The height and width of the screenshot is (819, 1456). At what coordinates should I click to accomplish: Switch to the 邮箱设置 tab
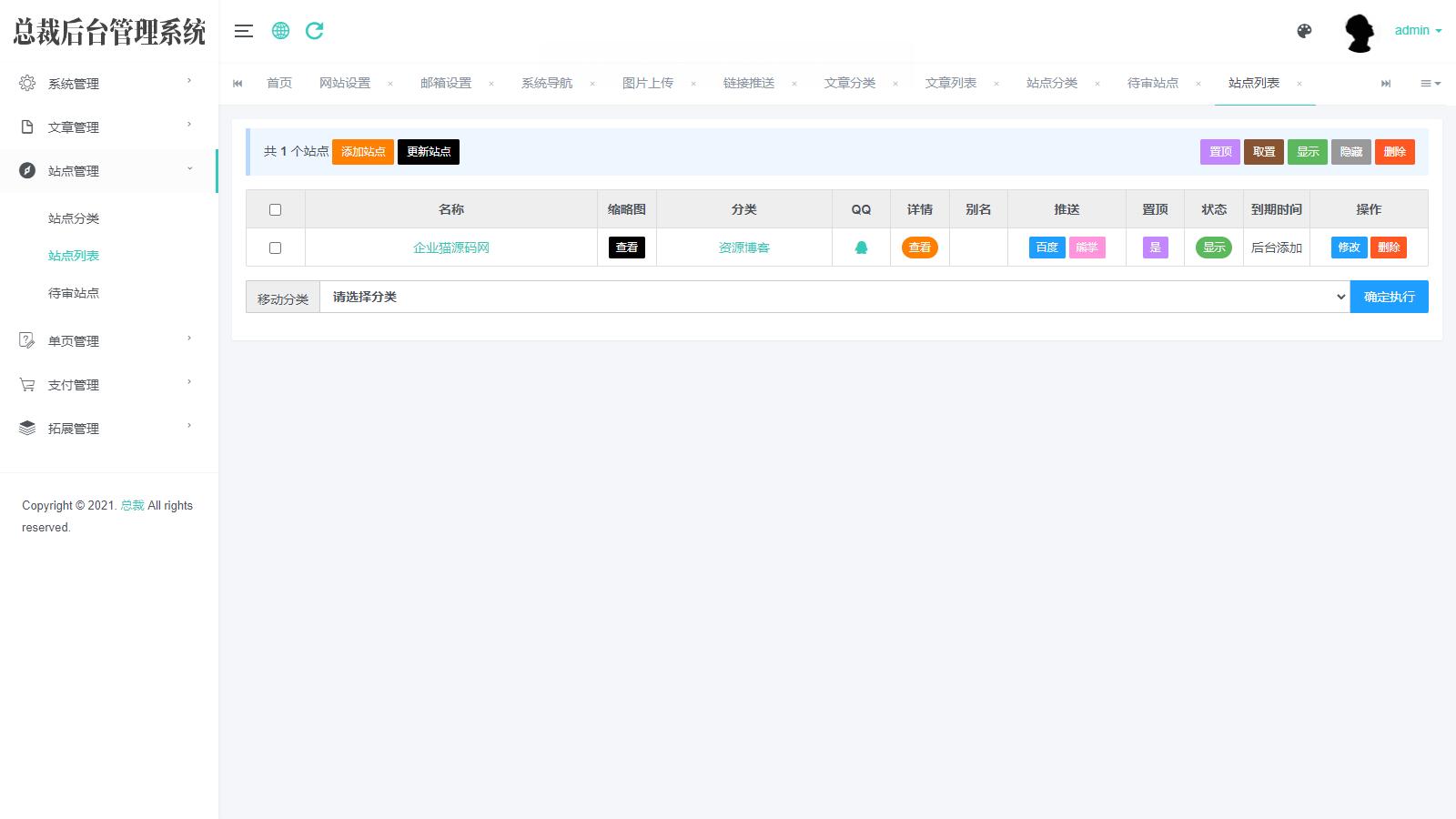pyautogui.click(x=445, y=83)
